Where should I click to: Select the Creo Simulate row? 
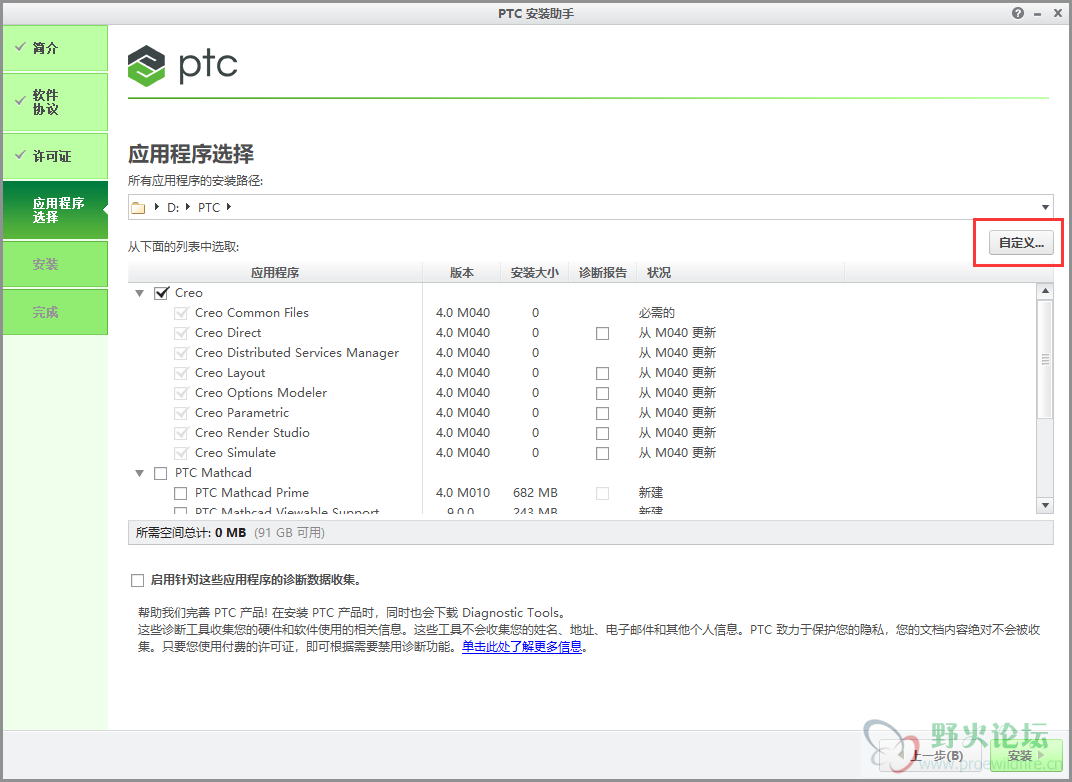tap(582, 453)
